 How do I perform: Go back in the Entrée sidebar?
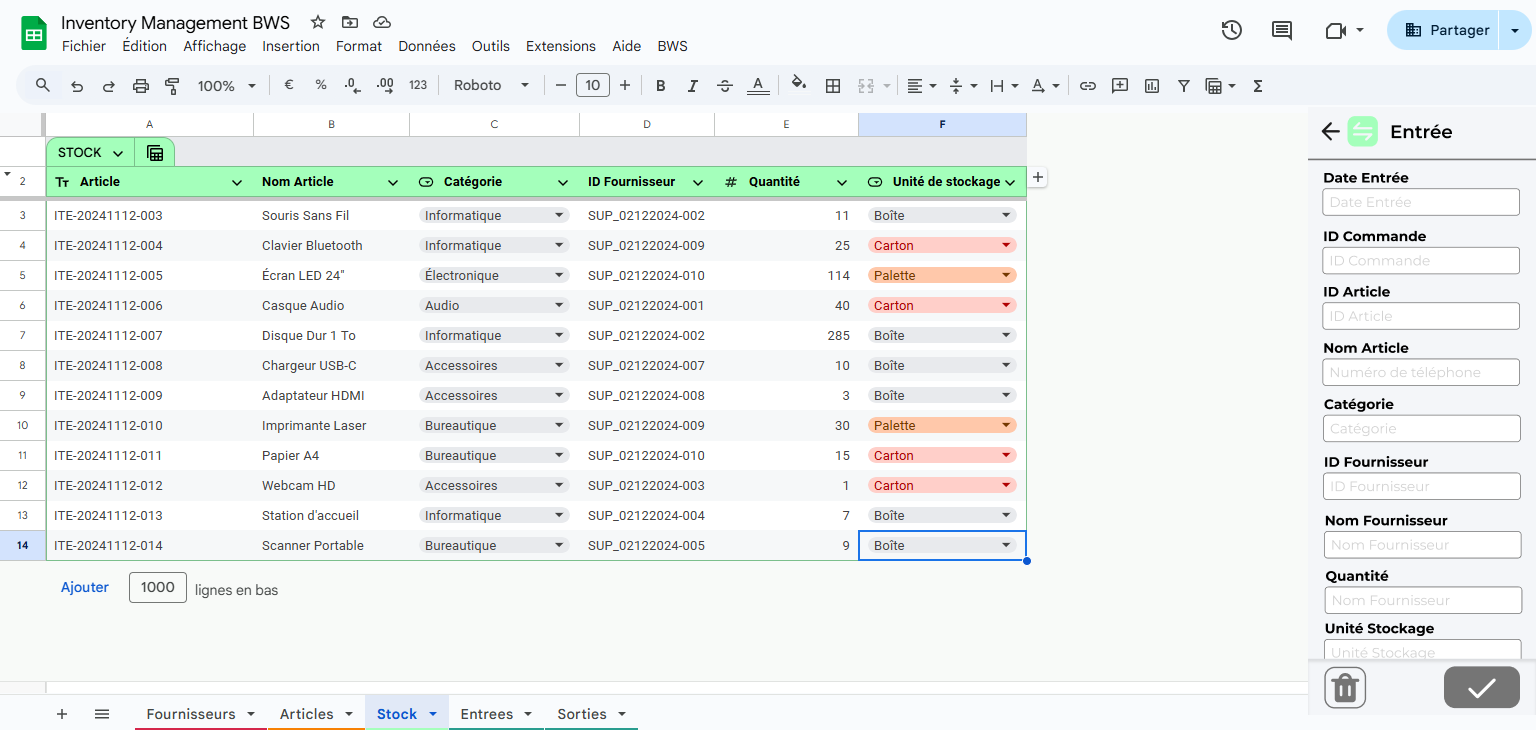click(x=1330, y=131)
